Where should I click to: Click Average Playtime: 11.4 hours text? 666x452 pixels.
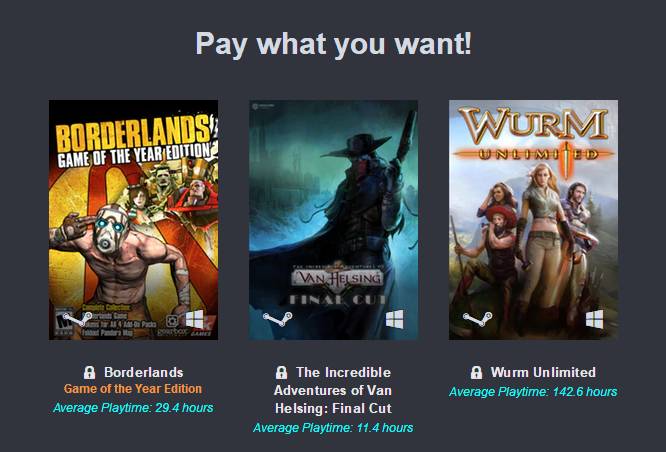[333, 427]
